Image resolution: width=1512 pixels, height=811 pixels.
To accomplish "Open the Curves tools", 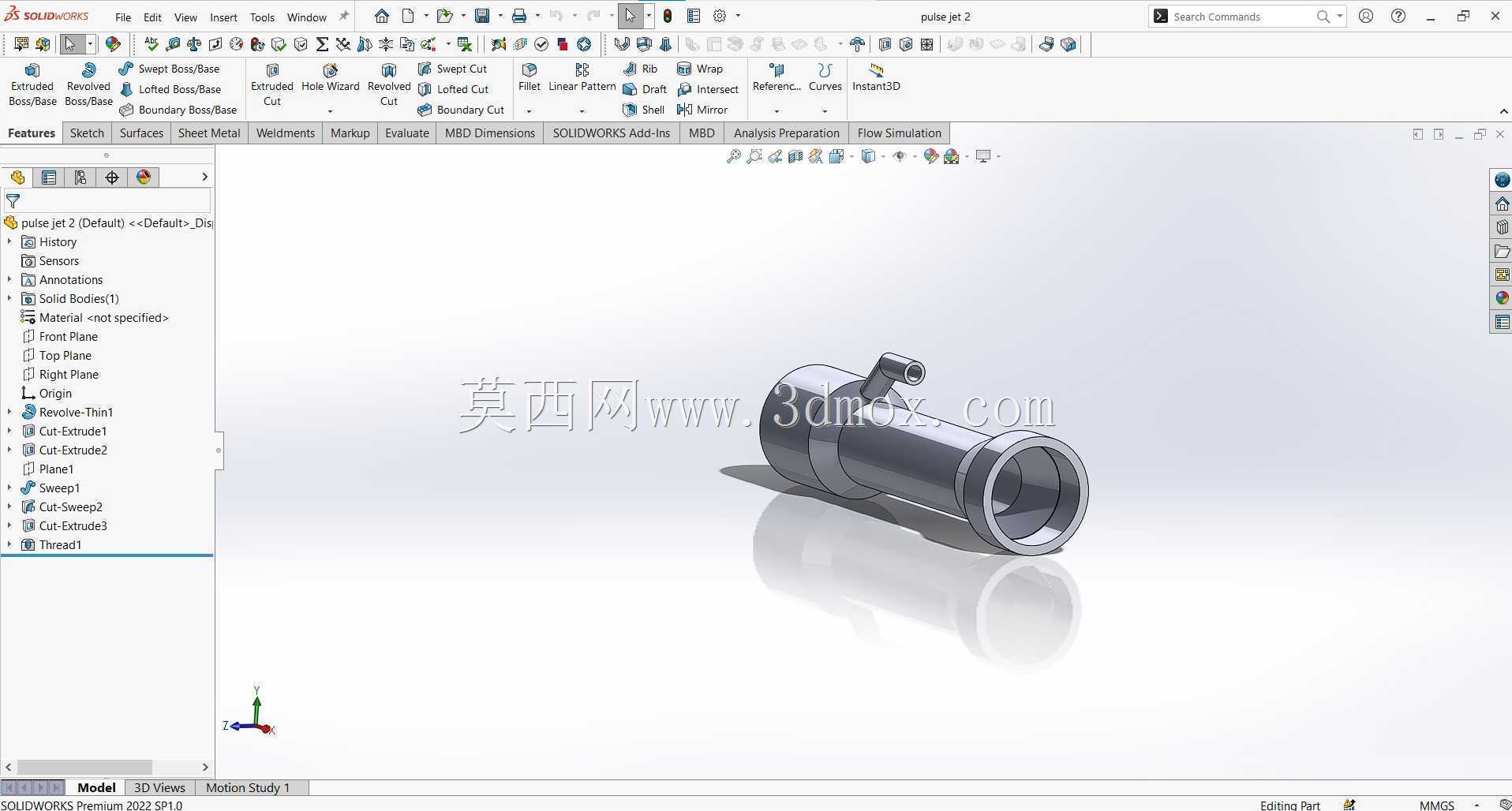I will click(825, 77).
